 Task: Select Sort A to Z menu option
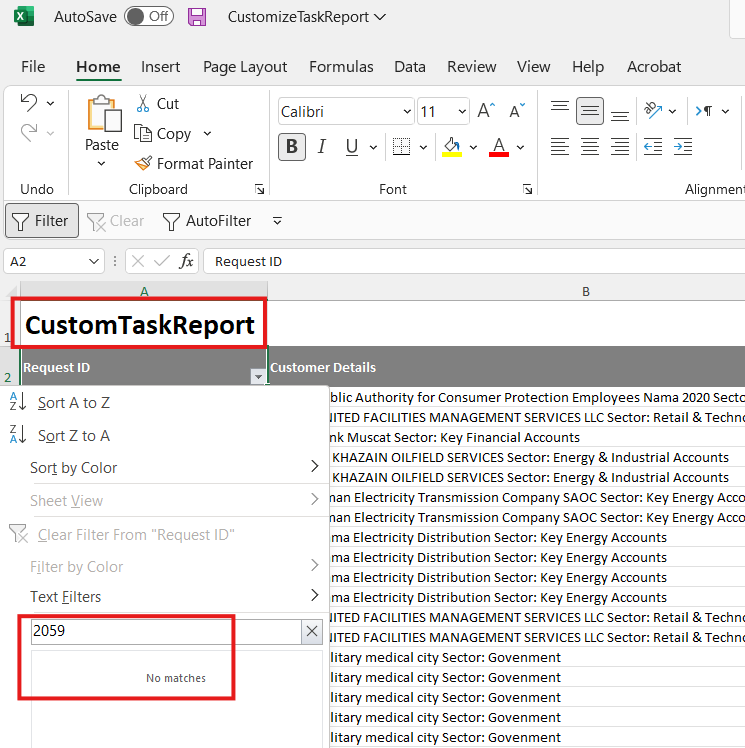tap(73, 403)
